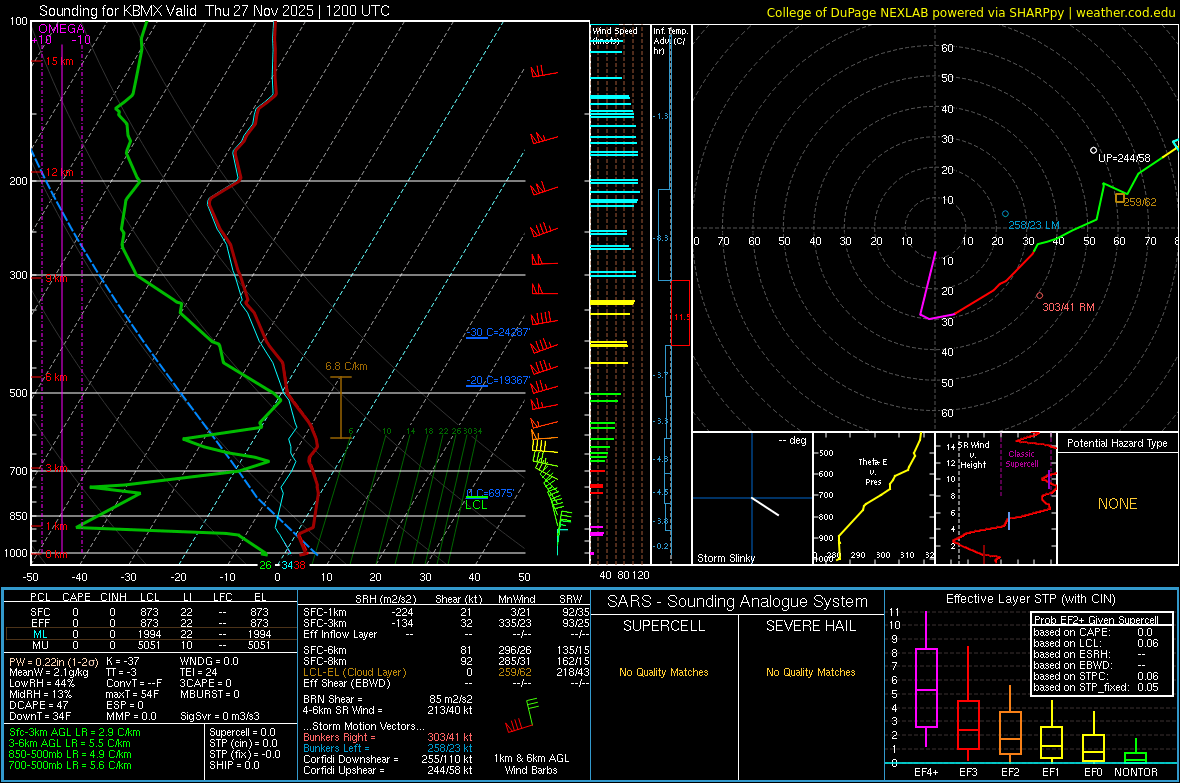Select the '12 km' height marker label
1180x783 pixels.
pyautogui.click(x=59, y=173)
